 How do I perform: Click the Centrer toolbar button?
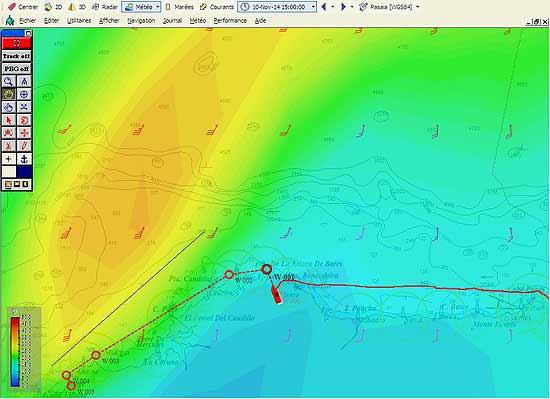(23, 7)
